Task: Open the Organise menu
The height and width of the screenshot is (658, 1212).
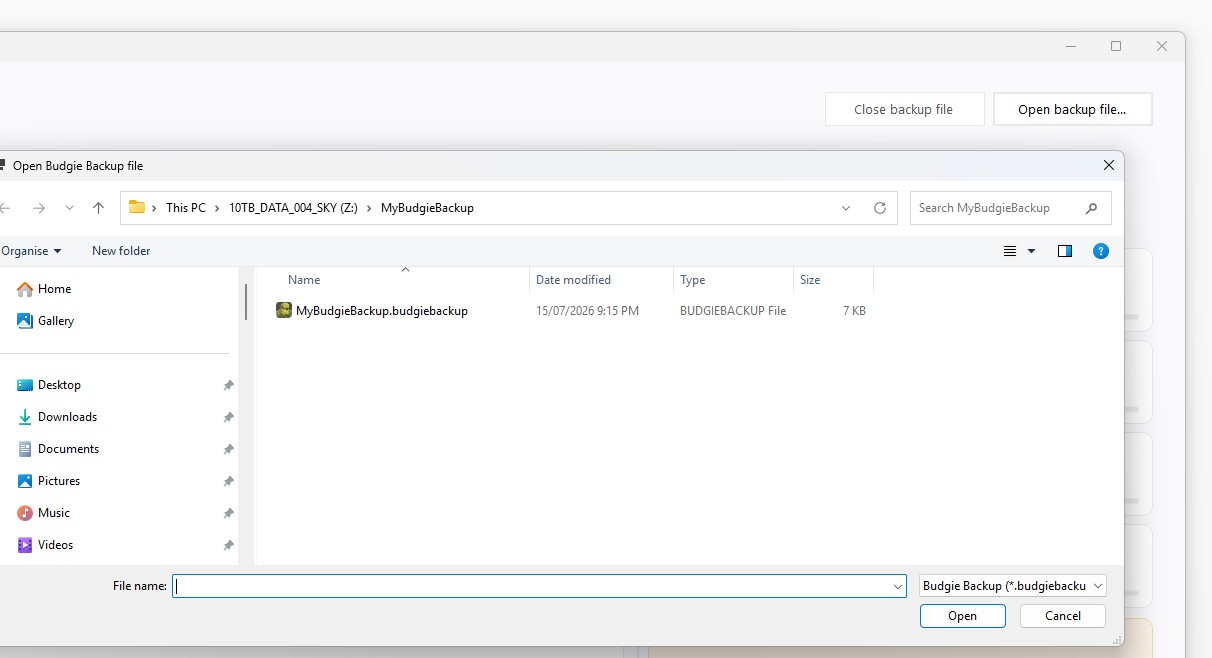Action: pos(31,251)
